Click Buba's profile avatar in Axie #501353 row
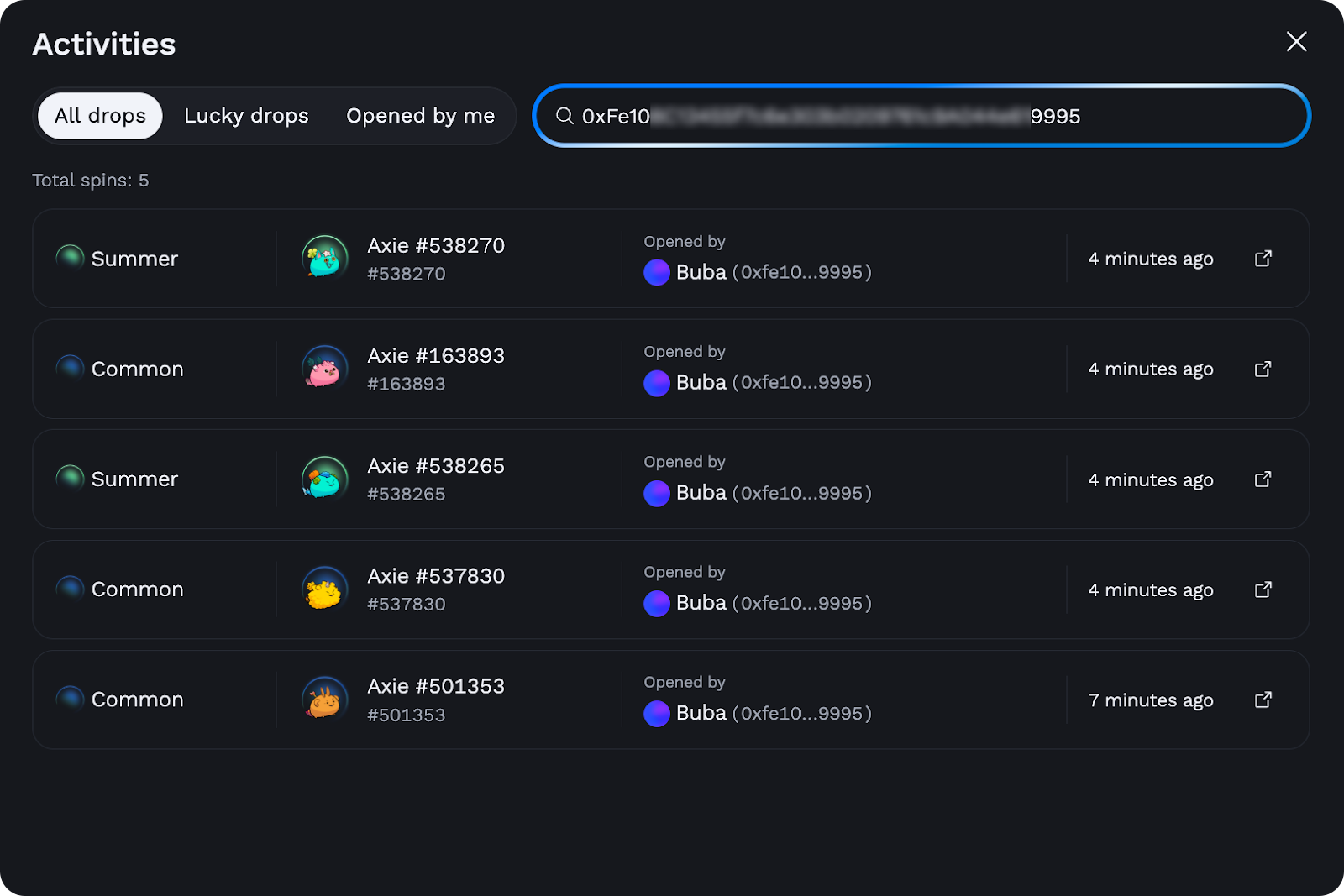 (x=657, y=713)
